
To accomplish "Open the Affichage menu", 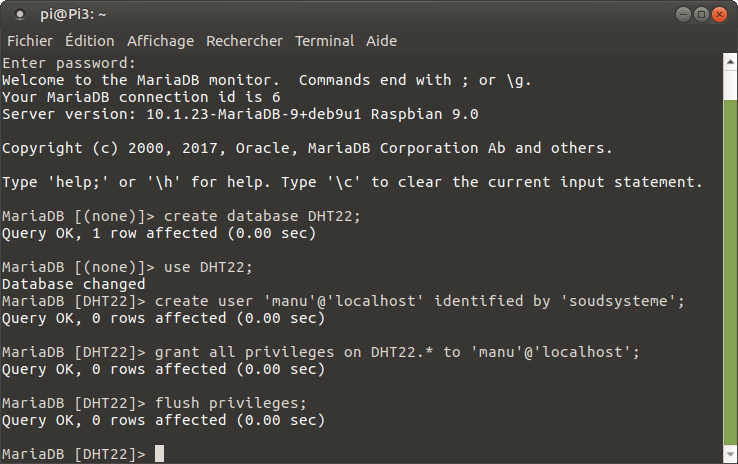I will 160,41.
